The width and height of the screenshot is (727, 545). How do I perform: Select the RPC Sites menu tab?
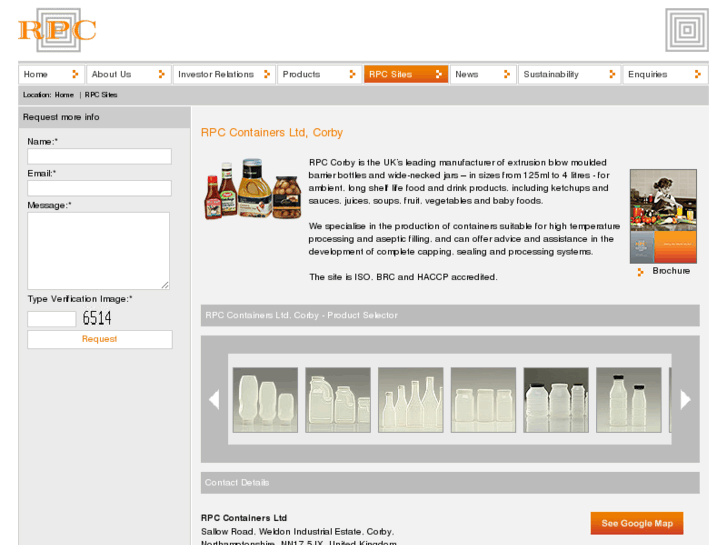click(x=406, y=74)
